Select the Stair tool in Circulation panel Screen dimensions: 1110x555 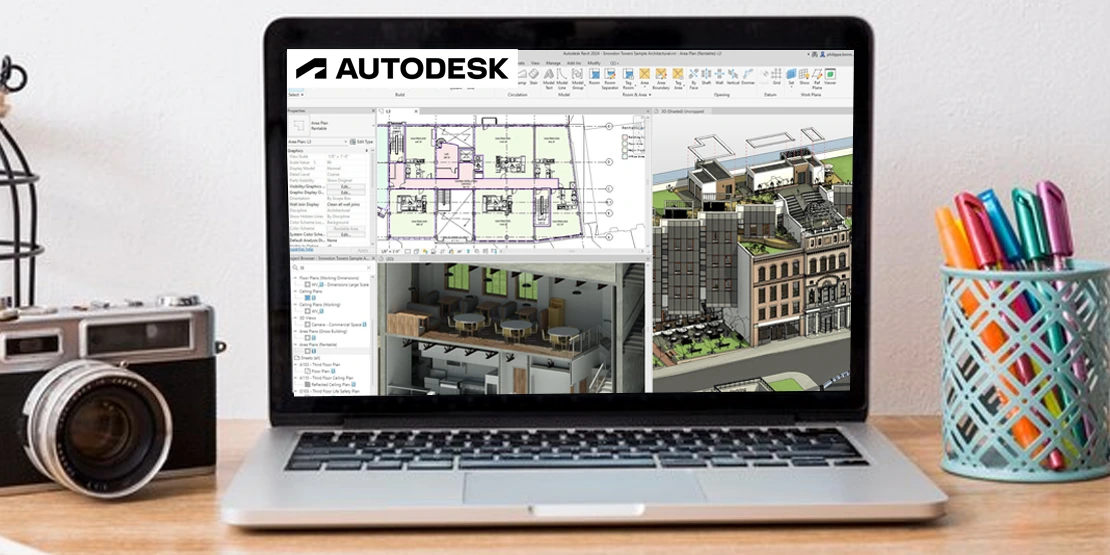click(534, 77)
